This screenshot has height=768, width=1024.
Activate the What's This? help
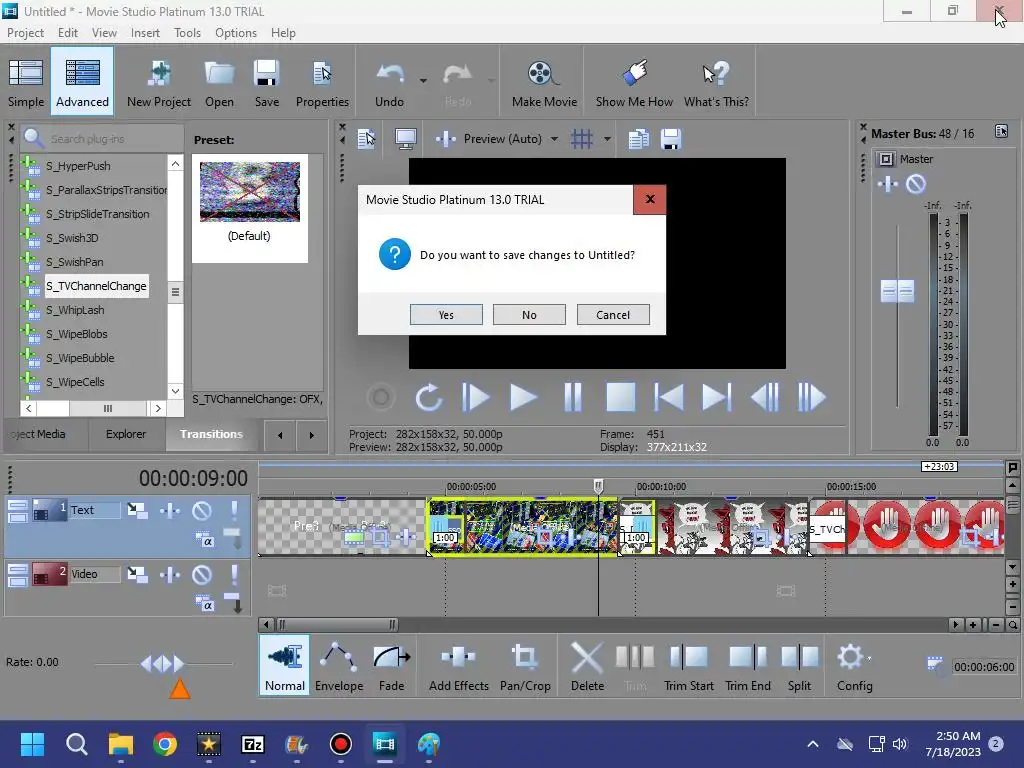pos(716,82)
